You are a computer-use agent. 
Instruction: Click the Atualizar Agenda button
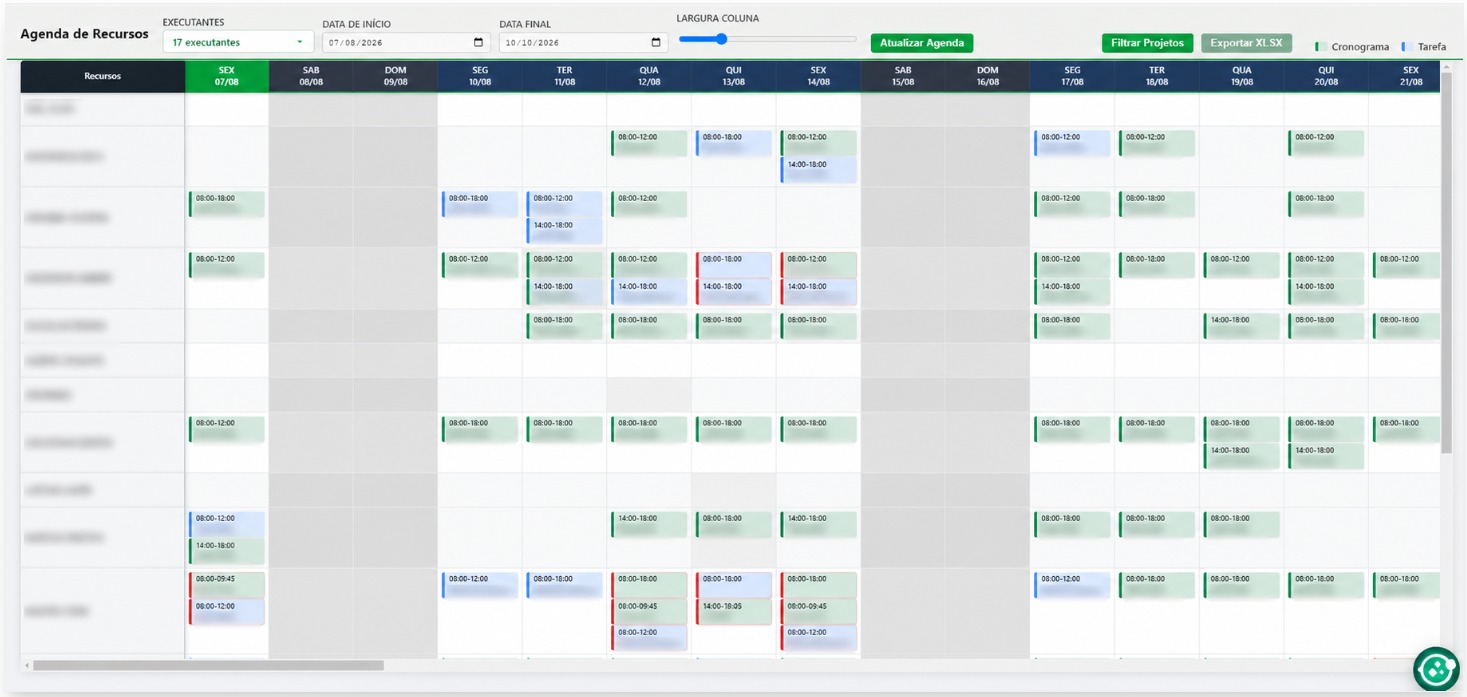922,43
